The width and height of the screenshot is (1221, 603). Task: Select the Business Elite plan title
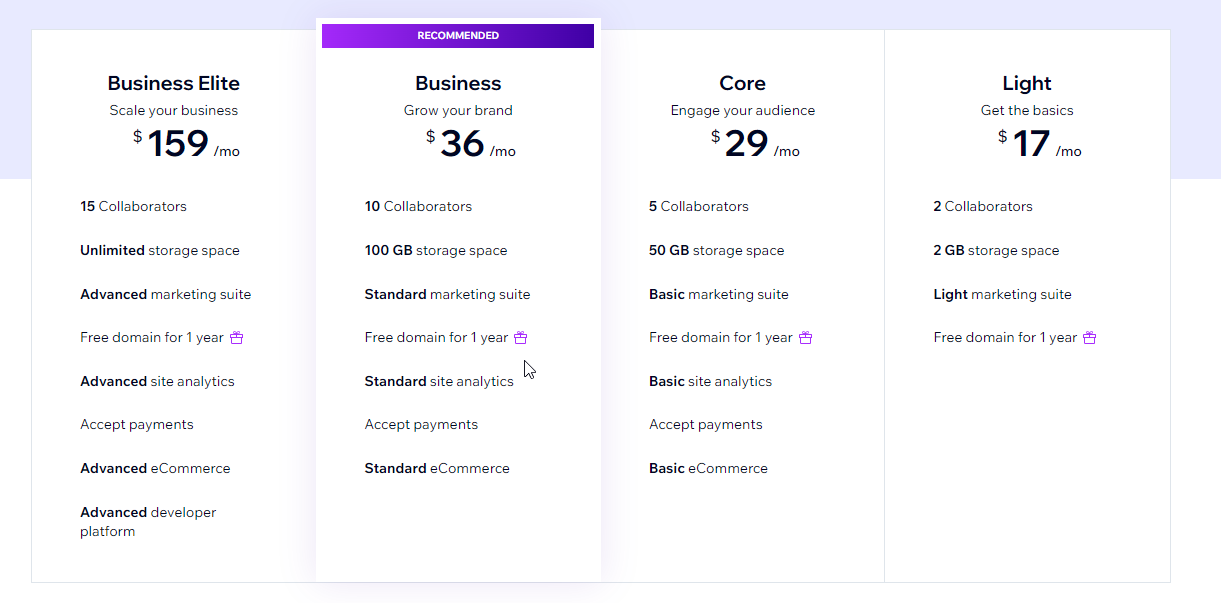(174, 83)
